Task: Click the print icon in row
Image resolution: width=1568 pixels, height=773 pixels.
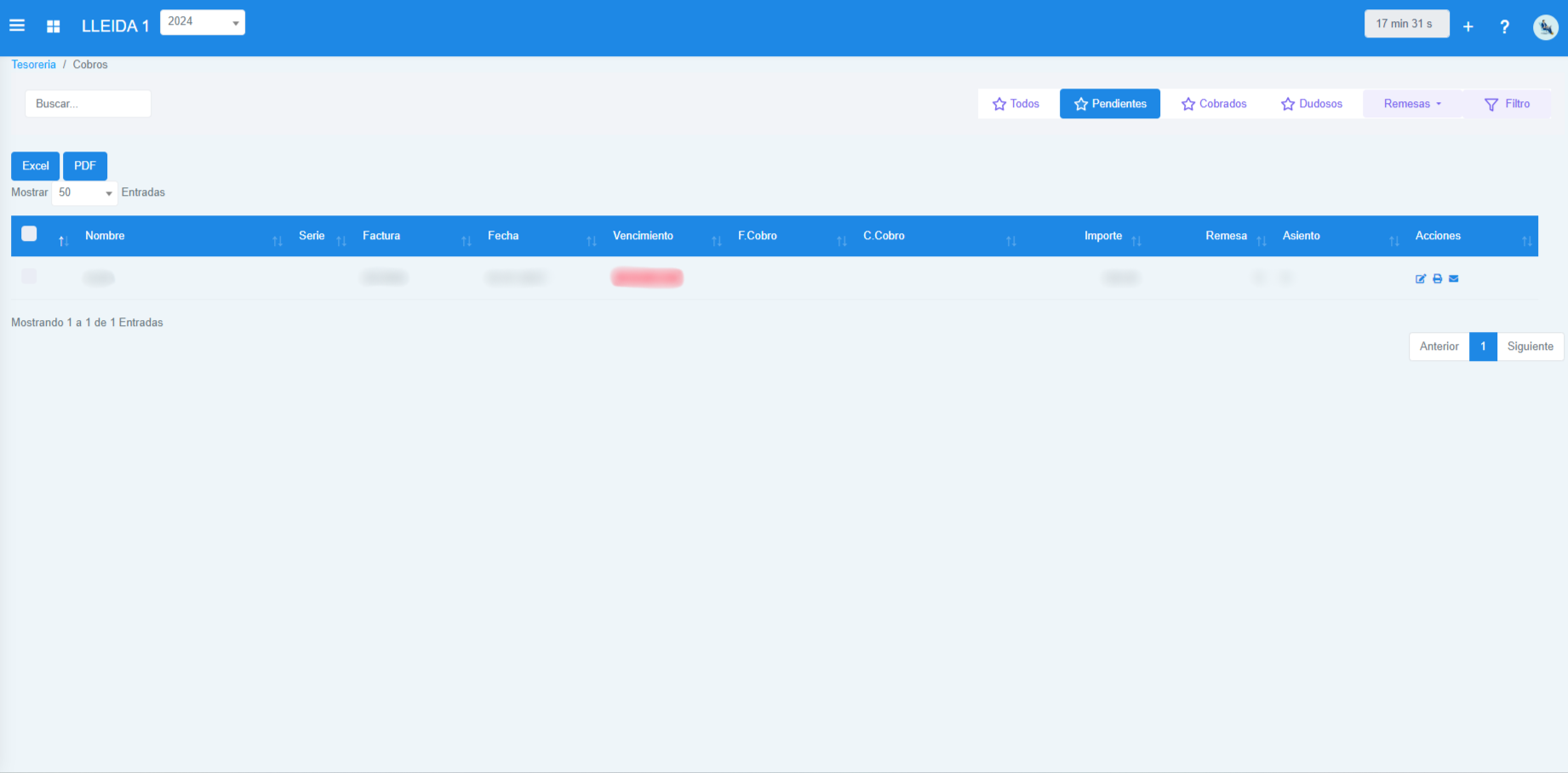Action: (x=1437, y=278)
